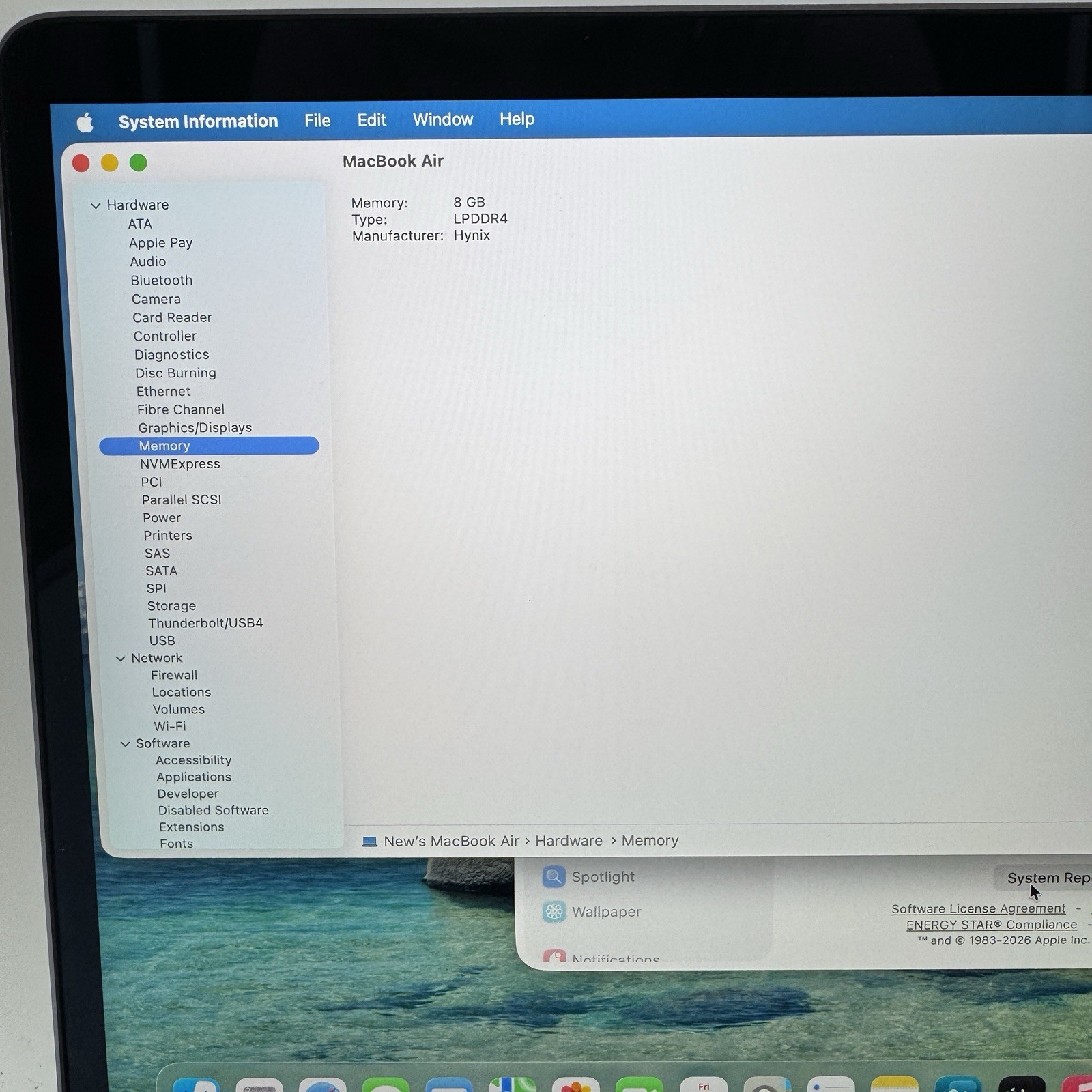Select Disabled Software under Software
This screenshot has width=1092, height=1092.
(x=214, y=810)
